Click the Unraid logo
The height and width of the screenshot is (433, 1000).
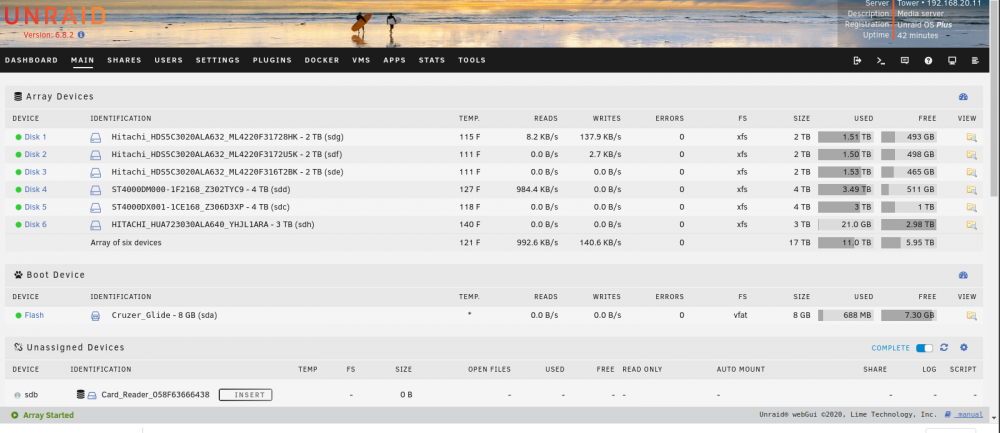click(x=54, y=16)
